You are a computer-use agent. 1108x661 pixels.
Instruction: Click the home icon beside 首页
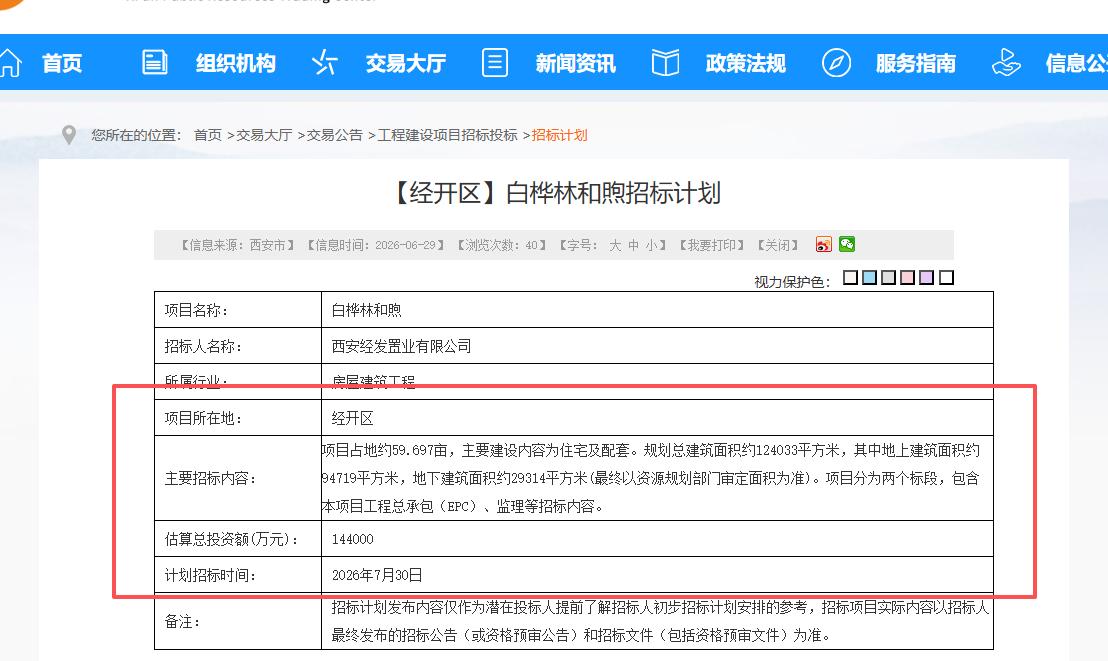[11, 63]
